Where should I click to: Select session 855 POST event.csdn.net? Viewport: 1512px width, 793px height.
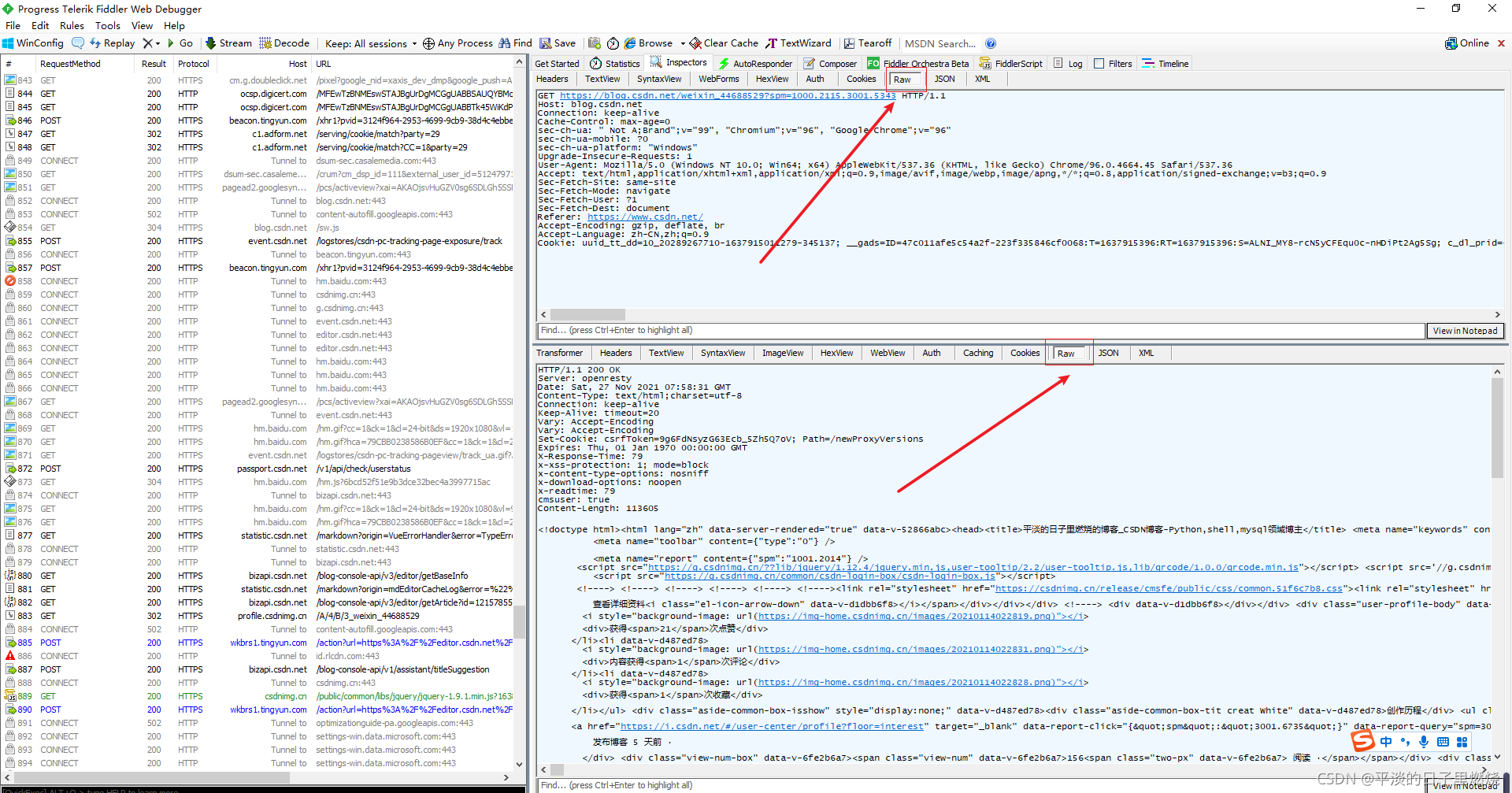[260, 241]
